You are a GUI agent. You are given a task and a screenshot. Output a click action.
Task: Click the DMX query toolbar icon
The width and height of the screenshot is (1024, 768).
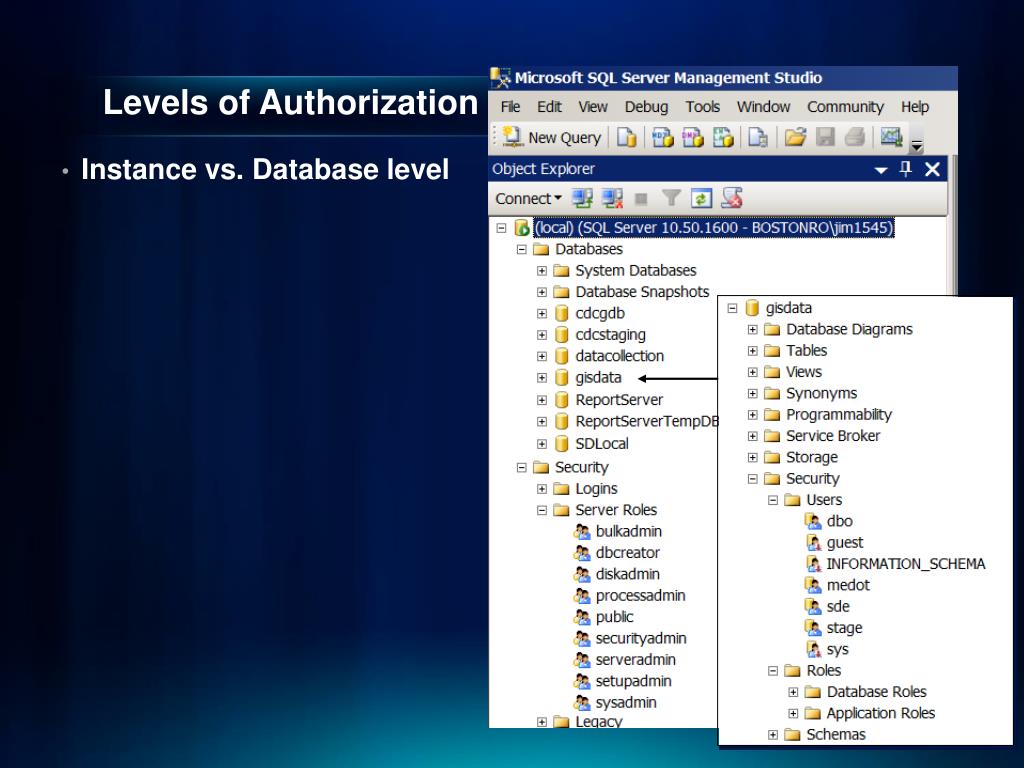692,137
